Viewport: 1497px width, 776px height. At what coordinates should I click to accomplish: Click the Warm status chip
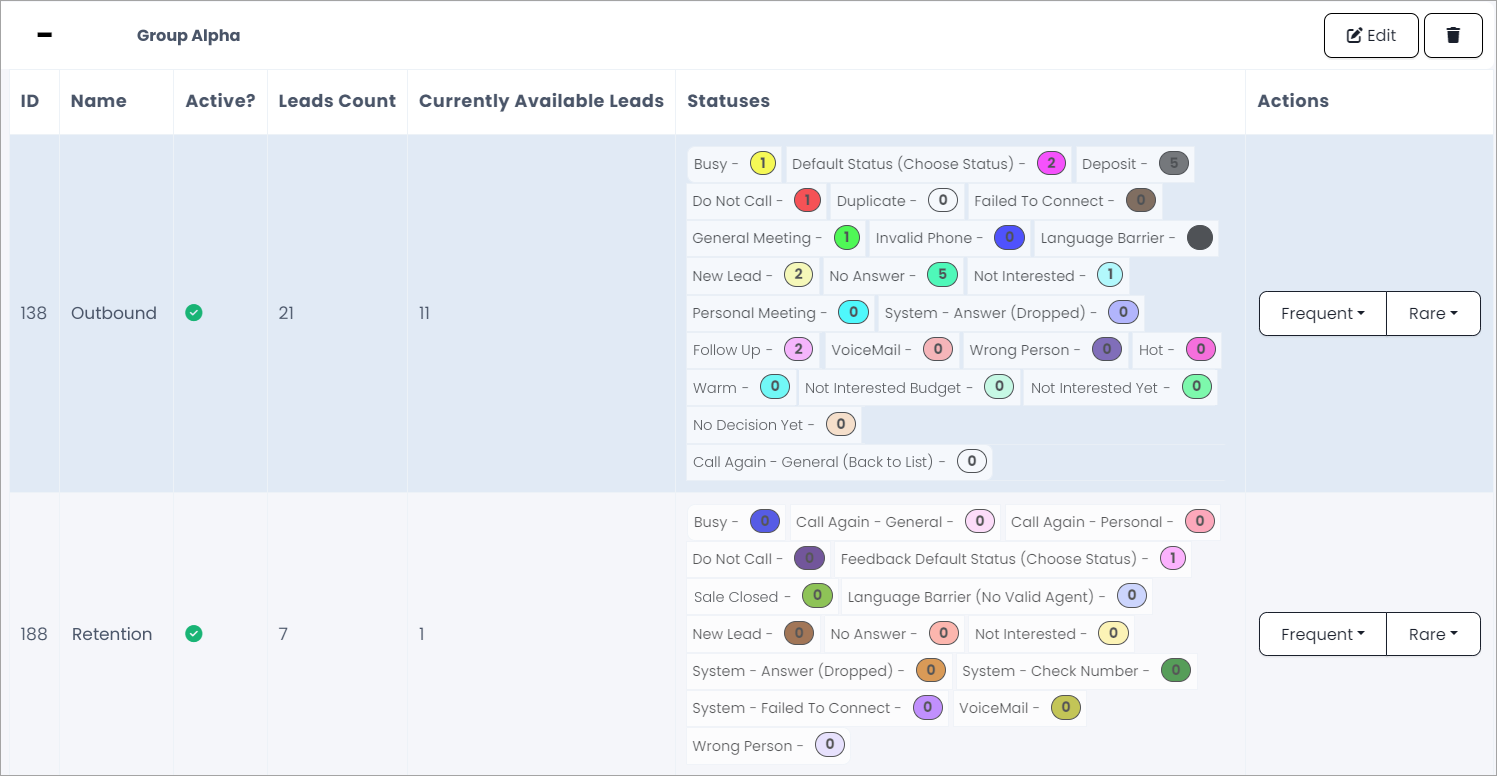click(x=740, y=387)
